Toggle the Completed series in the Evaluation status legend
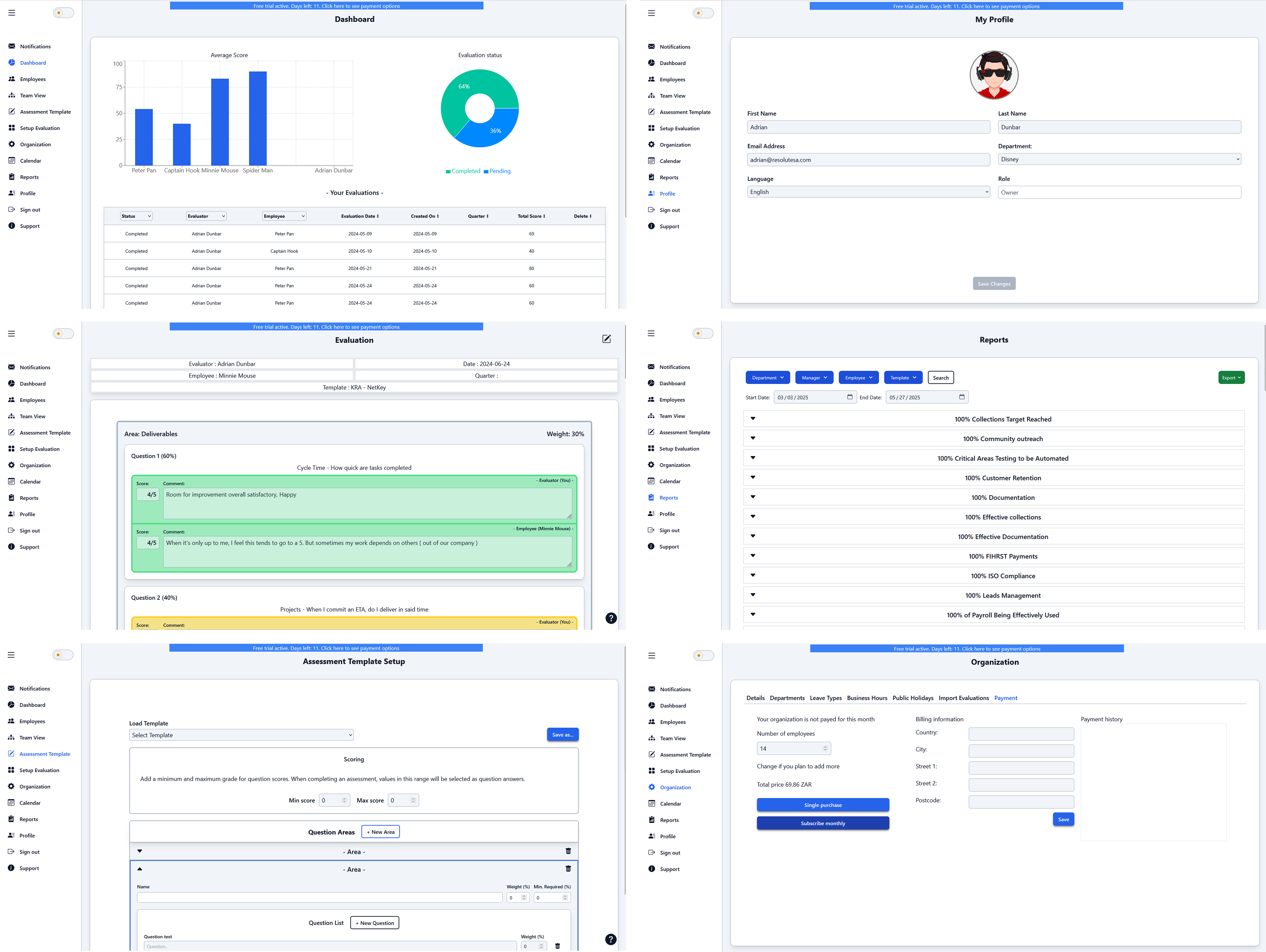 coord(463,171)
